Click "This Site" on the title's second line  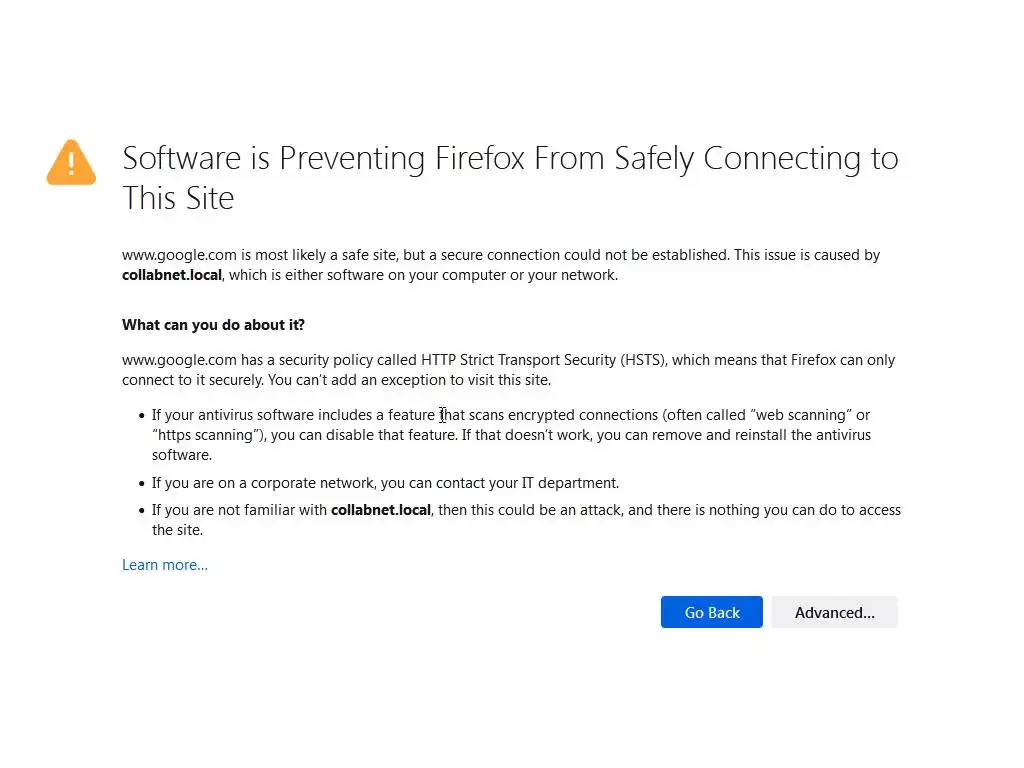[178, 198]
